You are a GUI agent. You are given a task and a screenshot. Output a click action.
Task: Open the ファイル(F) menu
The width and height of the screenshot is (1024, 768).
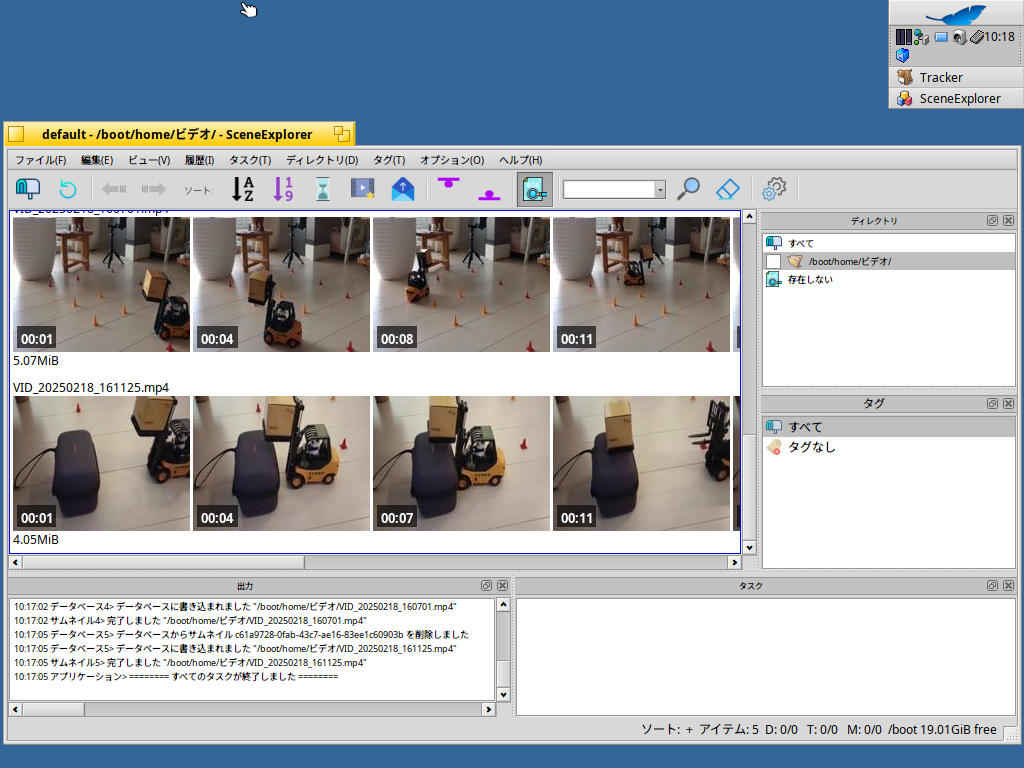click(x=40, y=160)
